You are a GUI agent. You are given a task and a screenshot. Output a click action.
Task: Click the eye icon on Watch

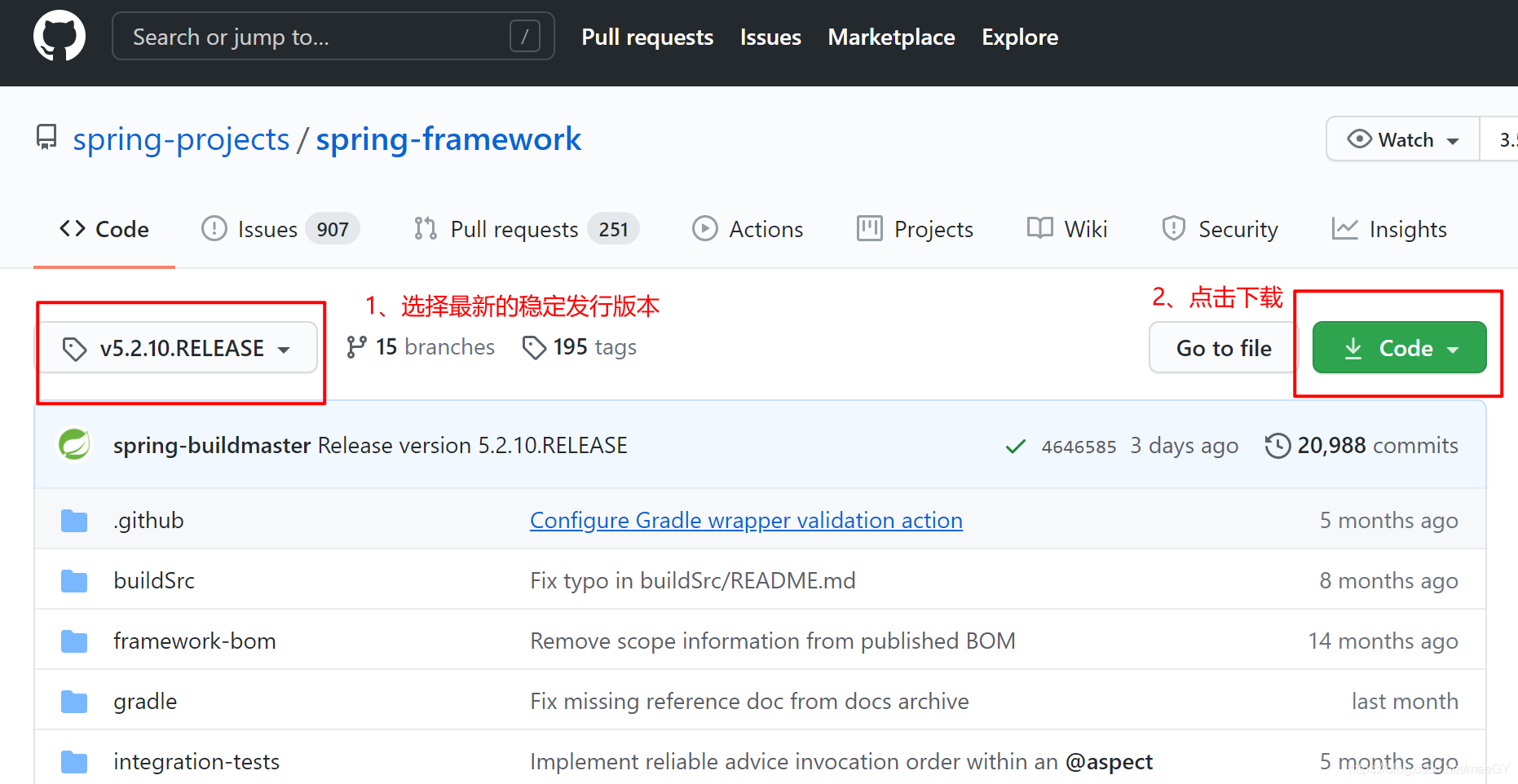1359,139
